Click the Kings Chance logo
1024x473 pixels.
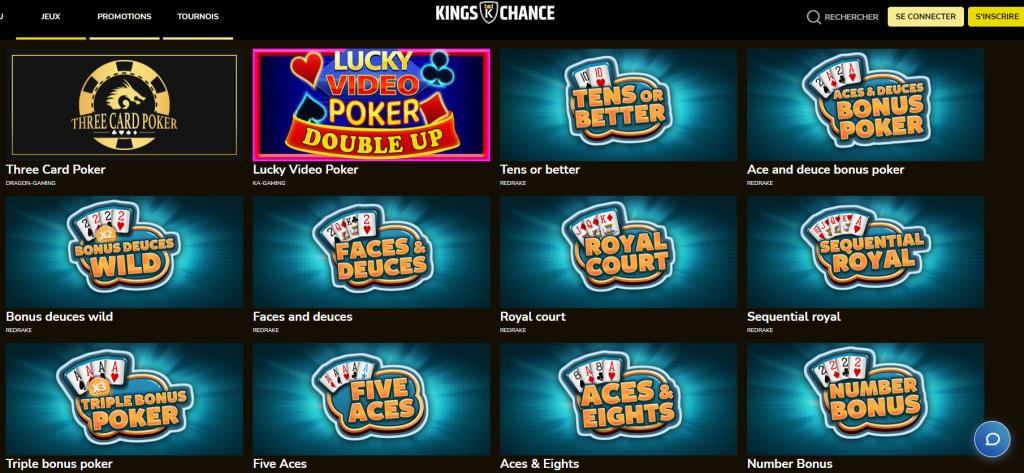[x=495, y=12]
